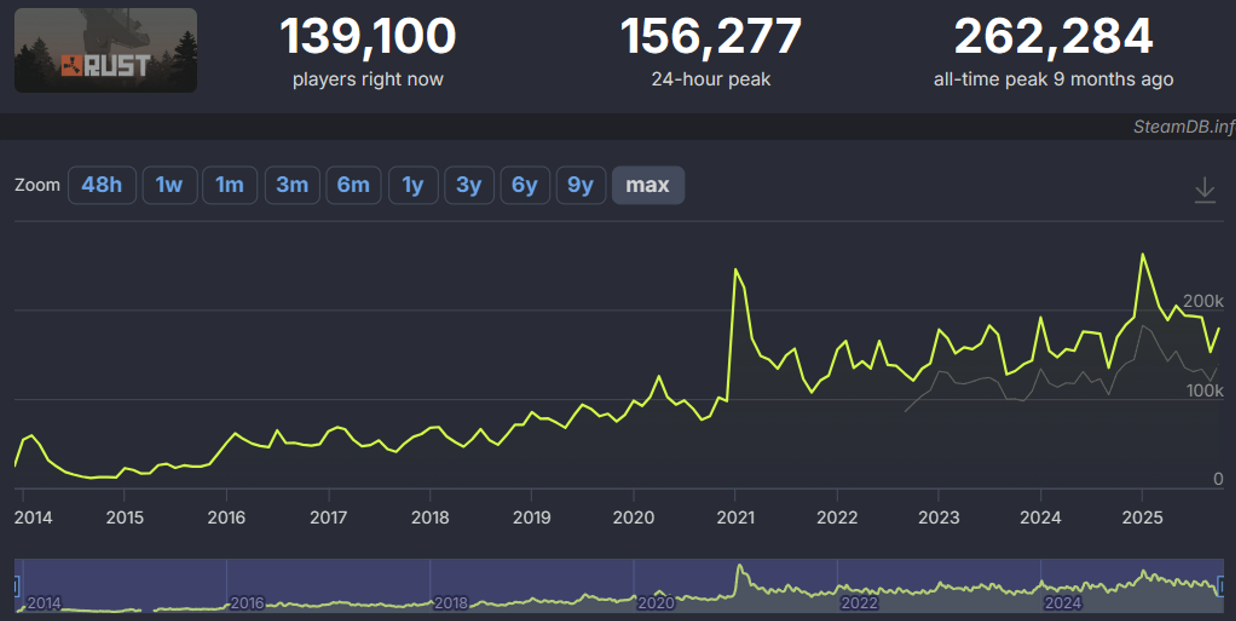This screenshot has height=621, width=1236.
Task: Click the 'all-time peak 9 months ago' label
Action: tap(1053, 79)
